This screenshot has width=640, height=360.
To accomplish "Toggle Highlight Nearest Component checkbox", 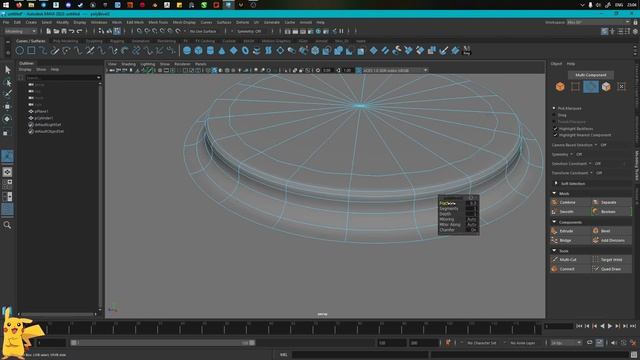I will [x=556, y=135].
